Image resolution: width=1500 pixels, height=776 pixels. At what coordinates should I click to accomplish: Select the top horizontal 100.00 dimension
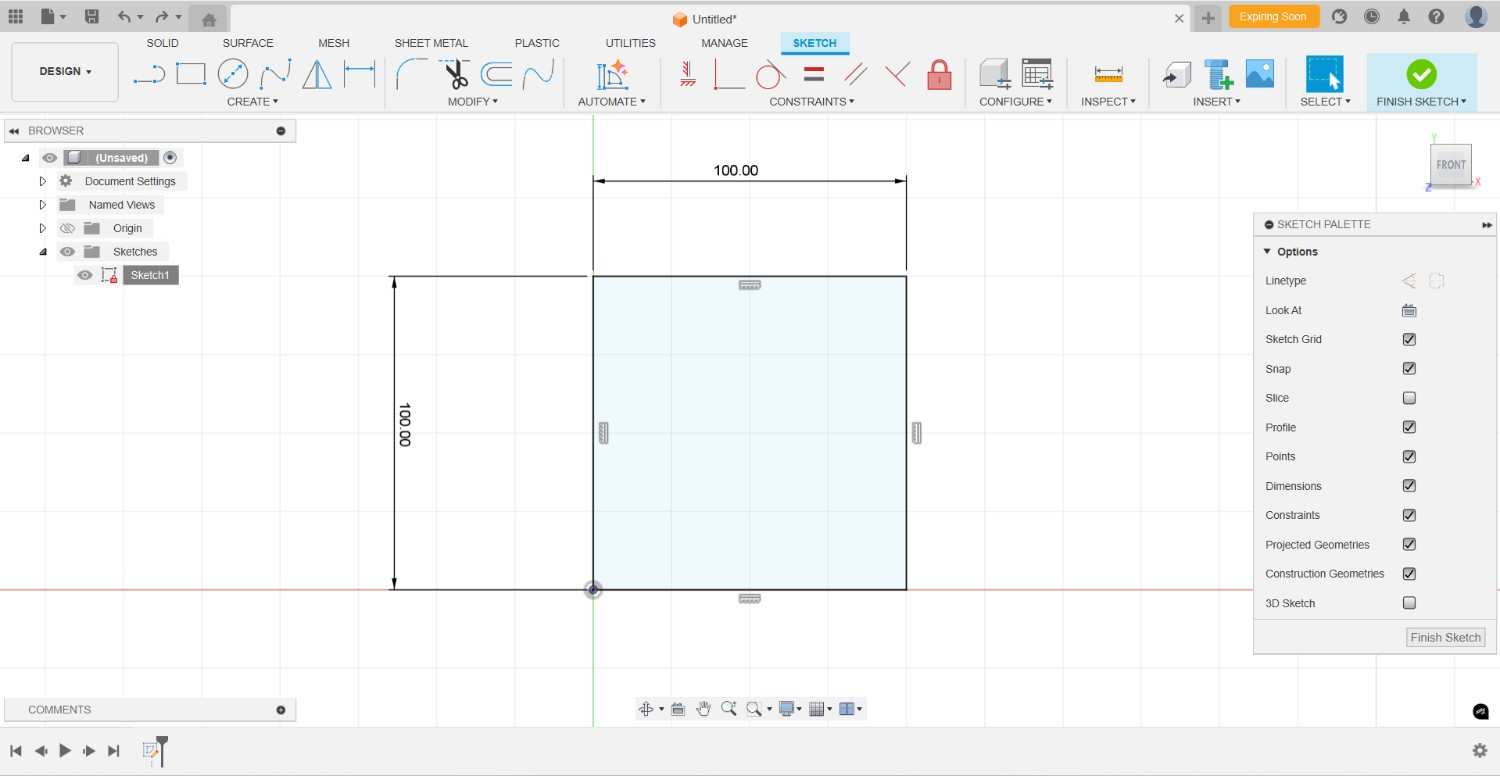736,170
